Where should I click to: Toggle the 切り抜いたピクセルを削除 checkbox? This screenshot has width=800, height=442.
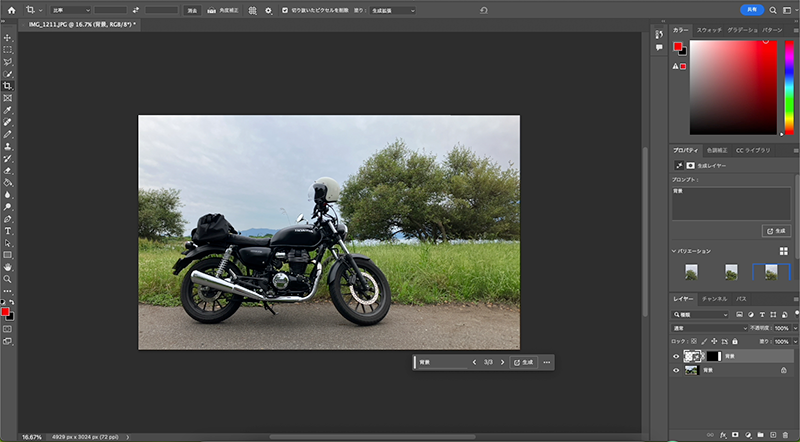point(285,10)
